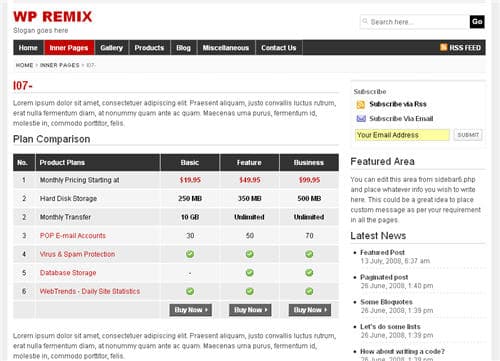Click Business plan Database Storage checkmark
This screenshot has height=361, width=500.
(309, 273)
